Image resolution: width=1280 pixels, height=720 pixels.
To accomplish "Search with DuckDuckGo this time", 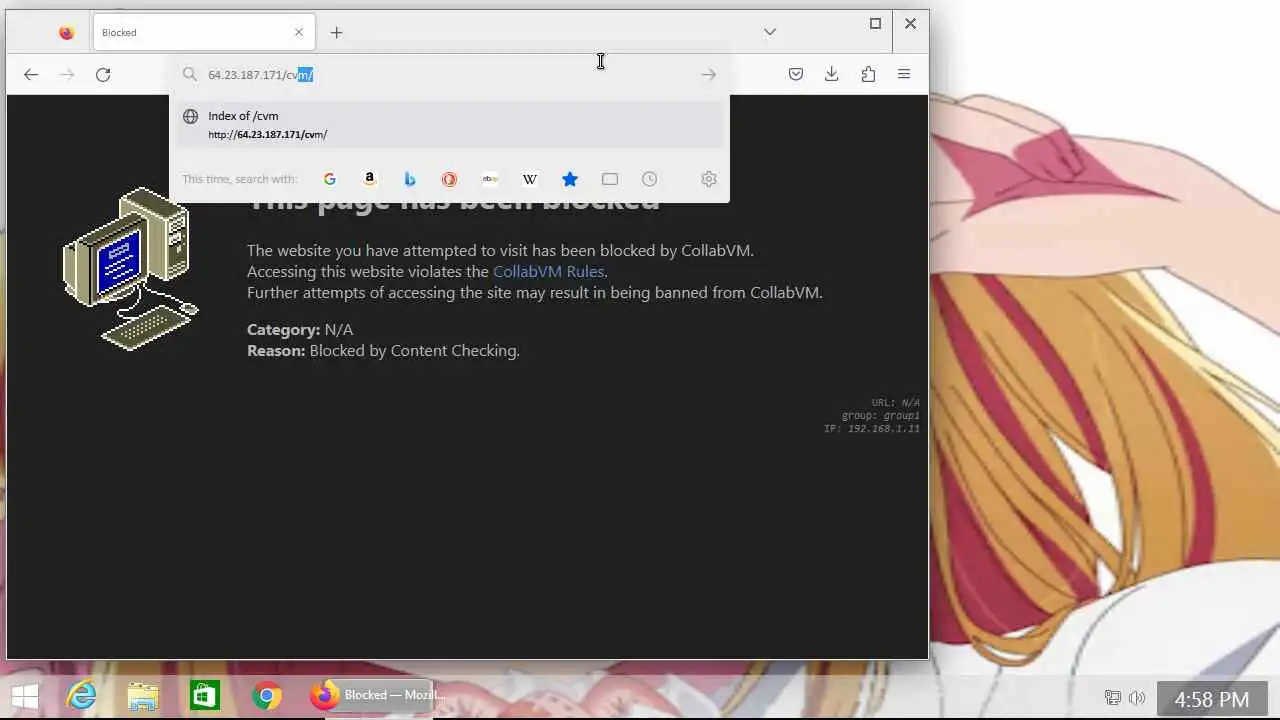I will [449, 179].
